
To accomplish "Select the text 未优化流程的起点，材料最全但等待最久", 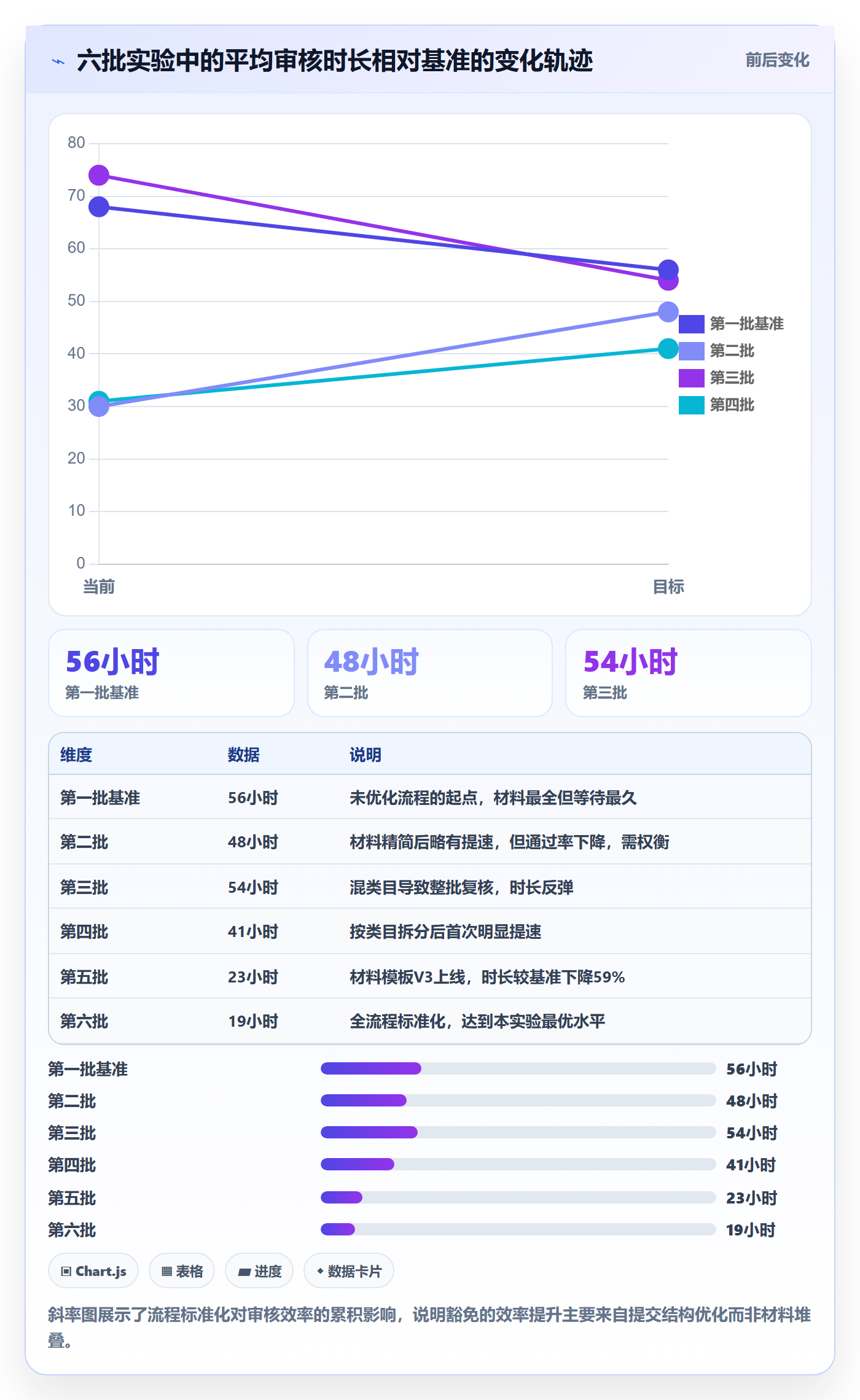I will point(493,798).
